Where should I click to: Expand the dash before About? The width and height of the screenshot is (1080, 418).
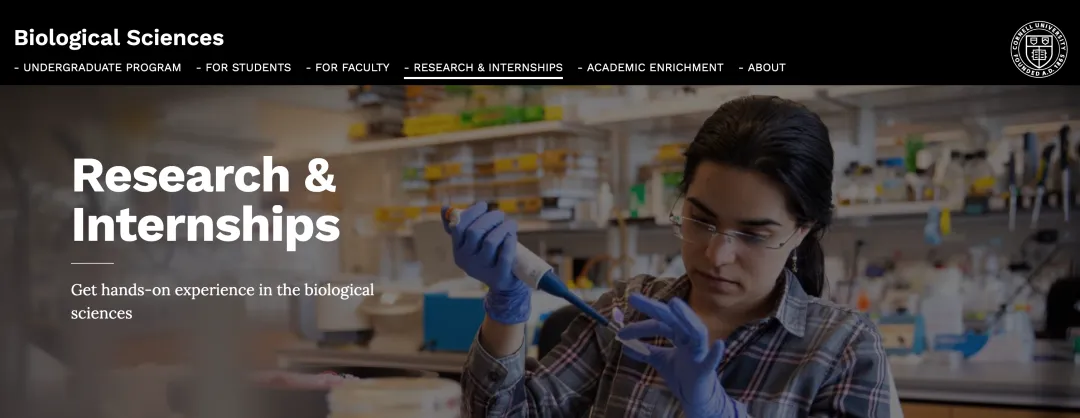(741, 67)
